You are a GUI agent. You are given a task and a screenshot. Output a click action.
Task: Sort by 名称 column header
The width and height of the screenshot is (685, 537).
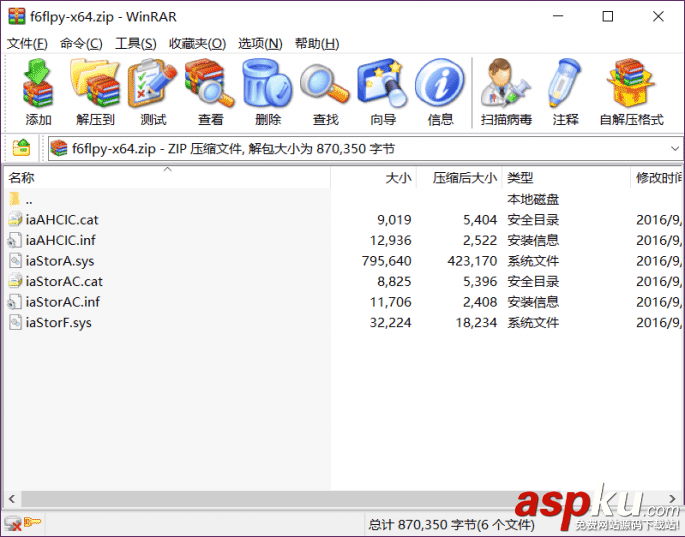point(167,177)
